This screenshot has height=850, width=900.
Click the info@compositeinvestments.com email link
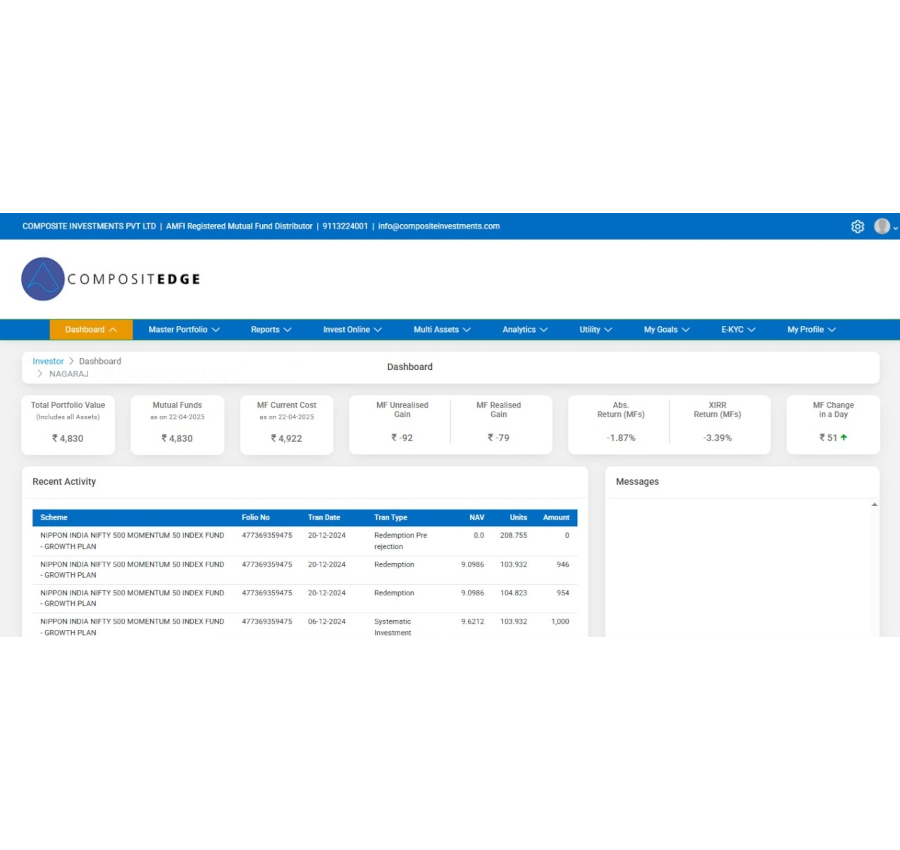(438, 226)
